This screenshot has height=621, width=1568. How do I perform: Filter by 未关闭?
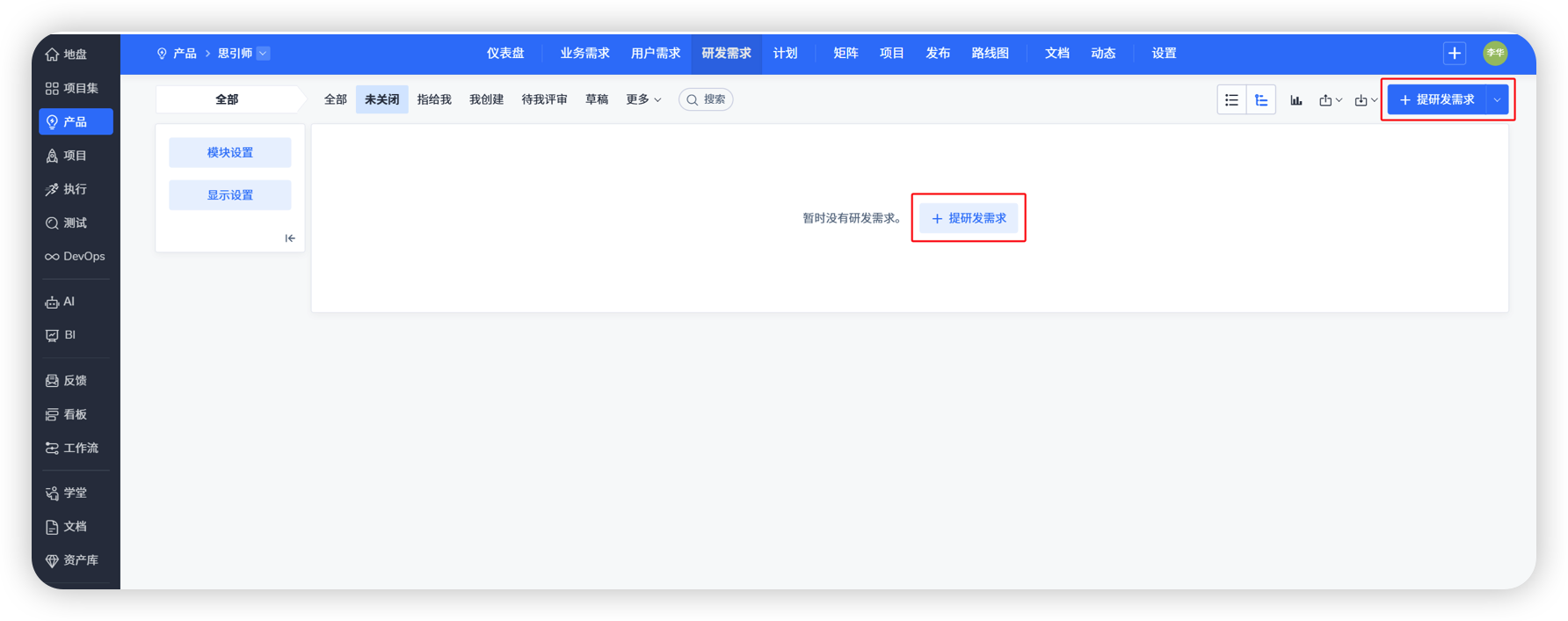pyautogui.click(x=381, y=99)
